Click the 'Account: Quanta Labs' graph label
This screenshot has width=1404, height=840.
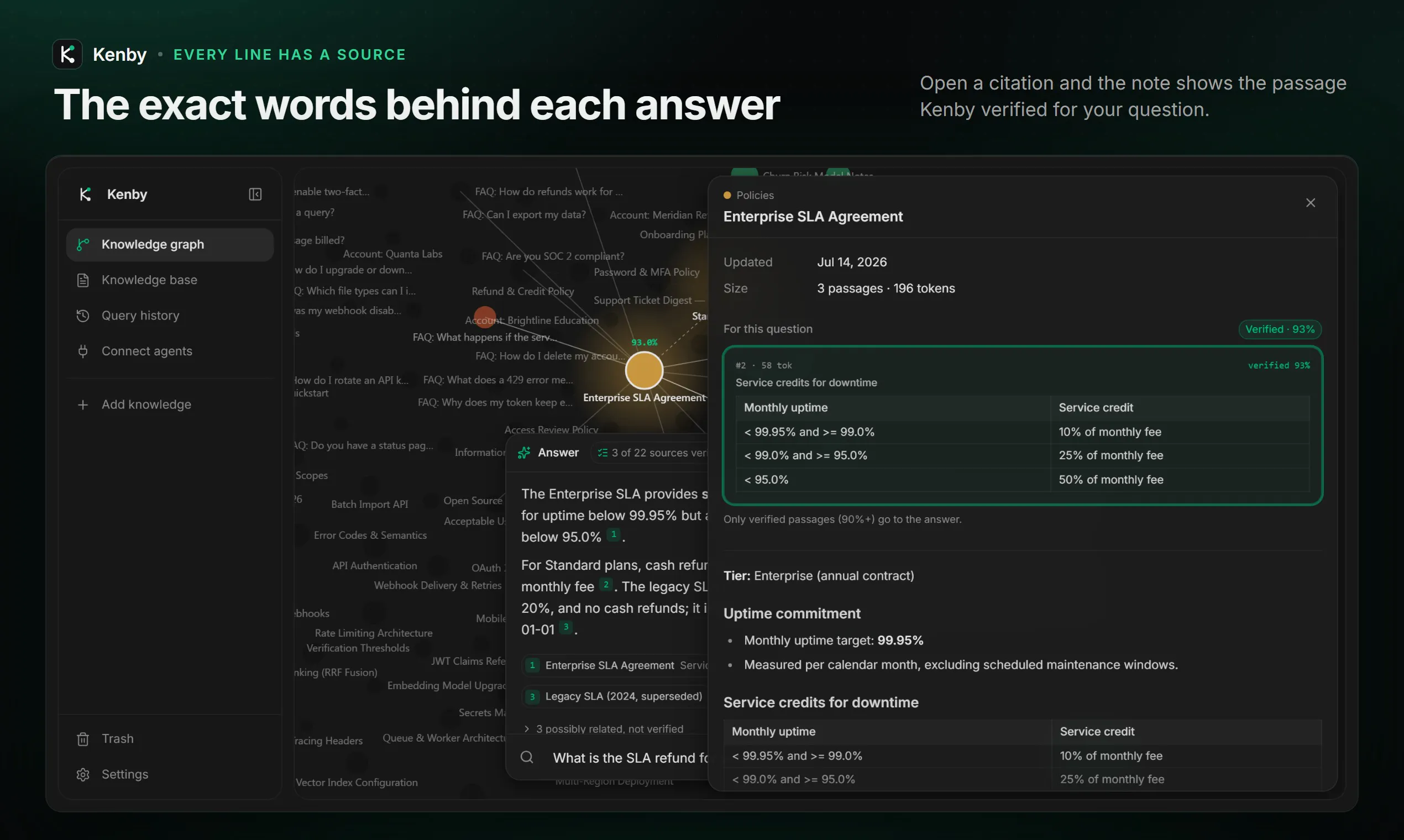pyautogui.click(x=392, y=254)
